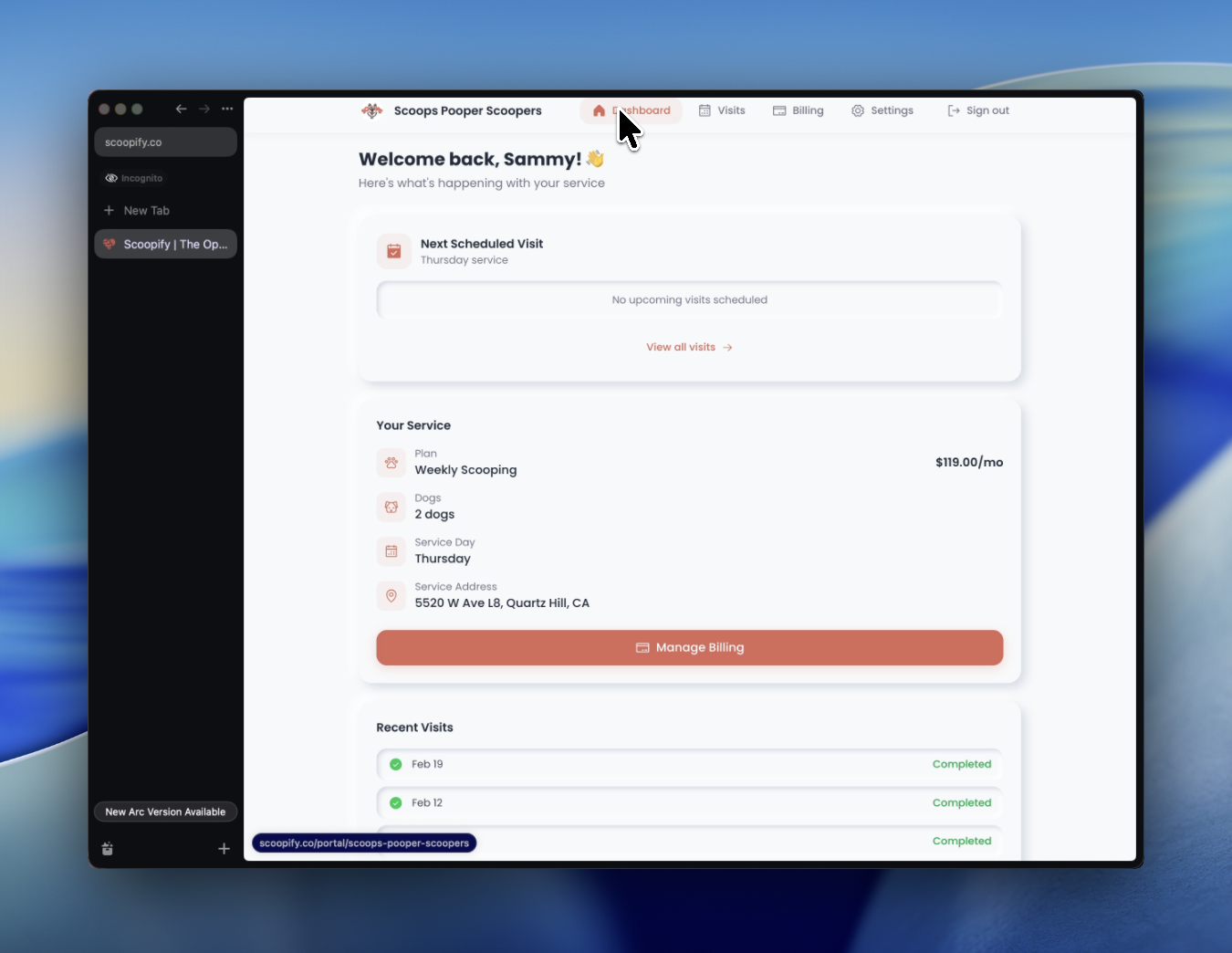Open the Billing tab
The height and width of the screenshot is (953, 1232).
point(799,110)
